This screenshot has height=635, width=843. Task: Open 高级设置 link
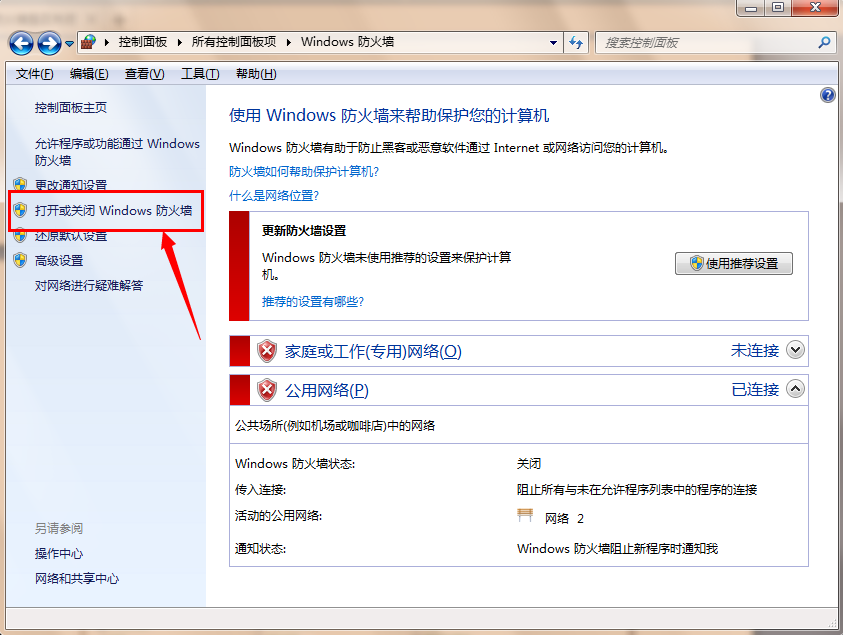59,261
